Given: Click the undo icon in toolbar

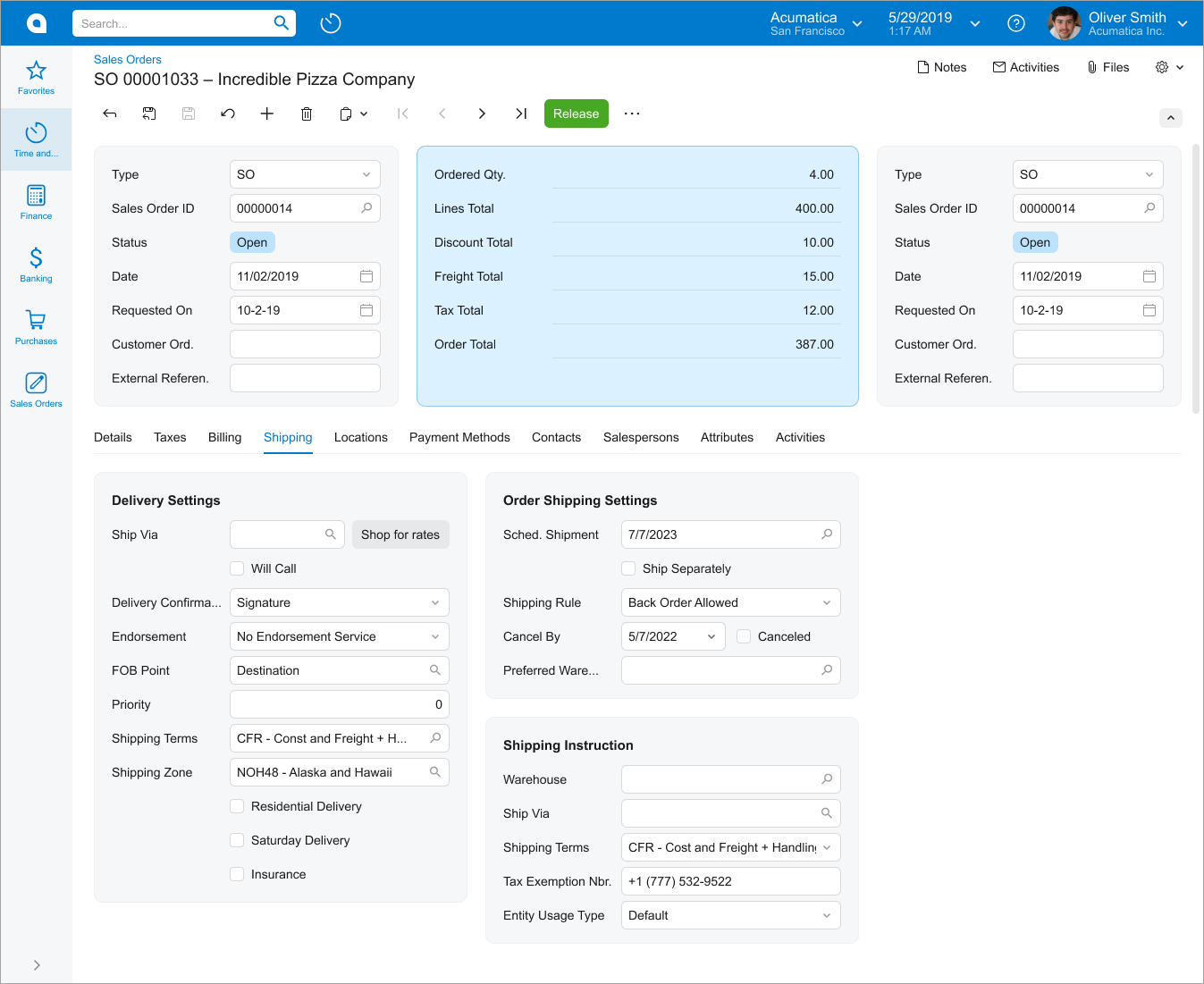Looking at the screenshot, I should (x=228, y=114).
